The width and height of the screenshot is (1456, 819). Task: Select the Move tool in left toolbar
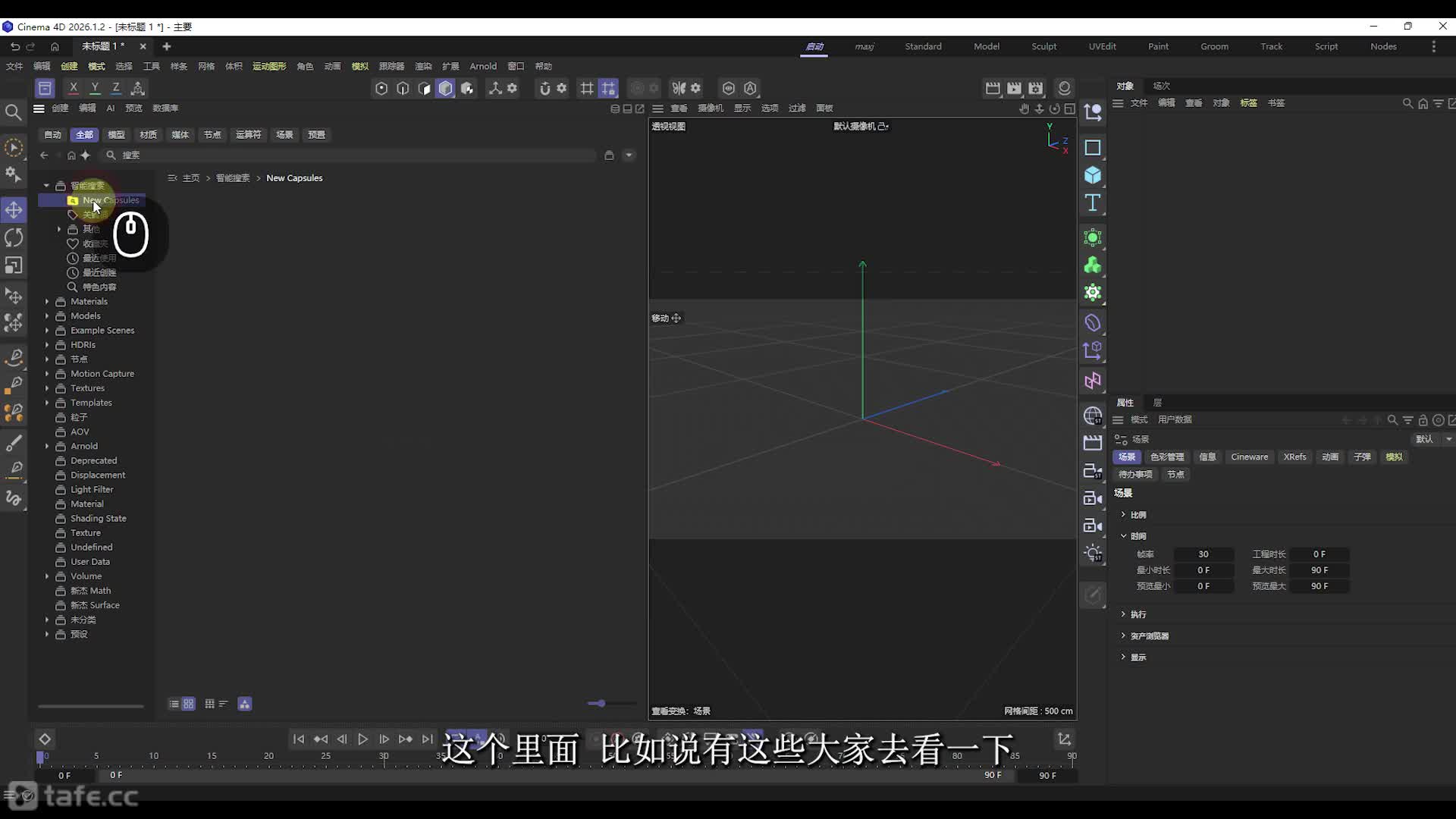click(x=14, y=209)
